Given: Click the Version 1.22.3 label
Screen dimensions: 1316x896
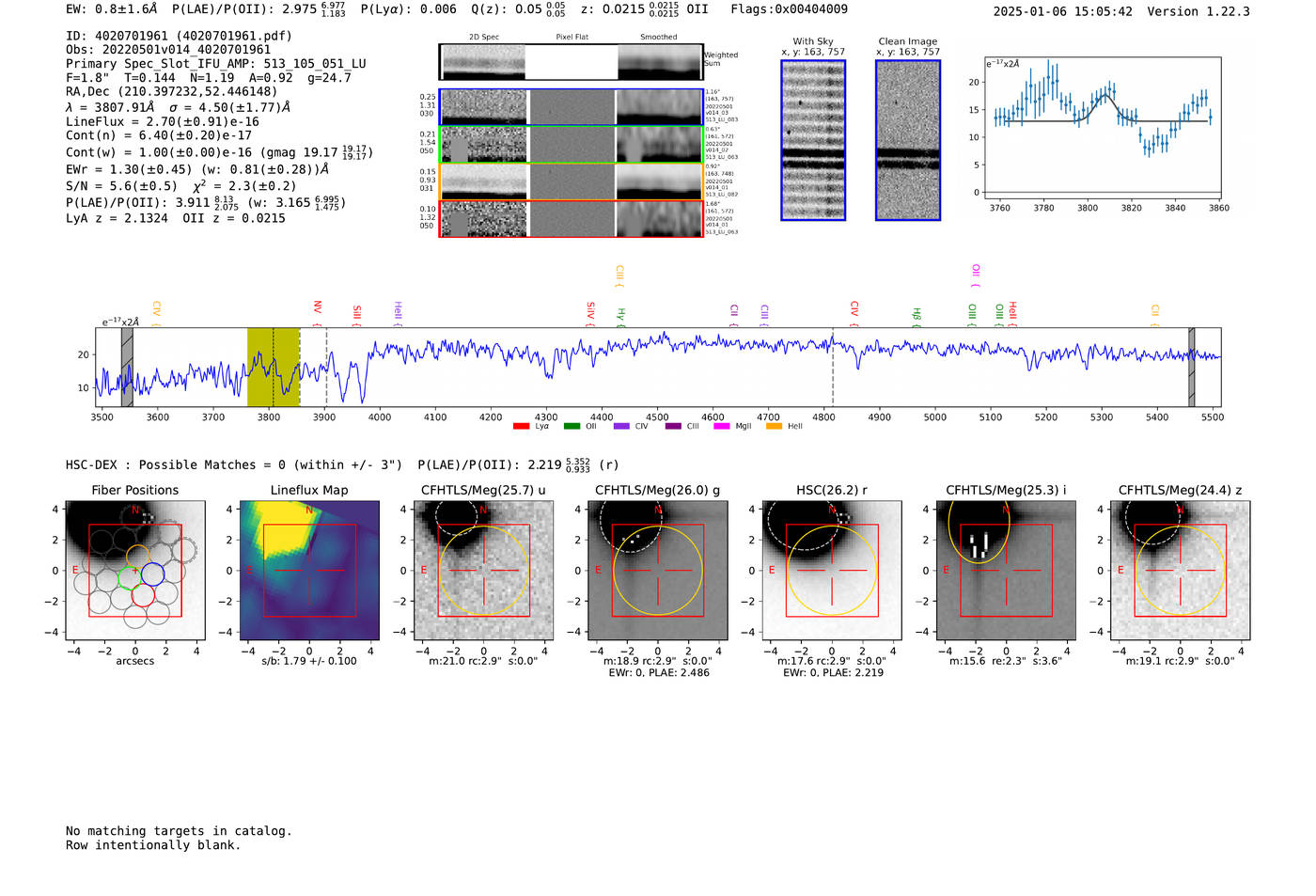Looking at the screenshot, I should tap(1198, 11).
